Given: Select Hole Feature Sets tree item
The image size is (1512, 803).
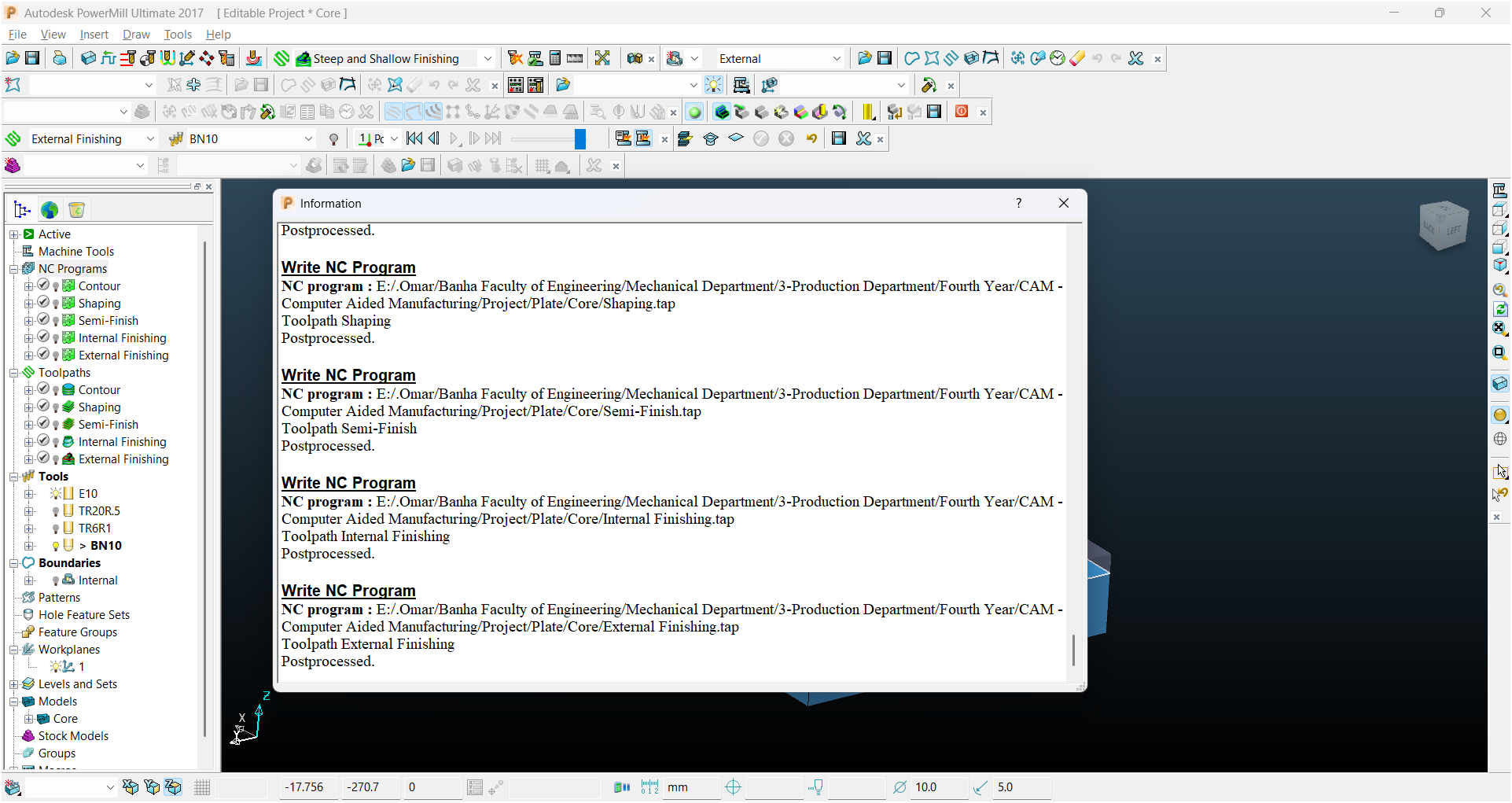Looking at the screenshot, I should coord(84,615).
